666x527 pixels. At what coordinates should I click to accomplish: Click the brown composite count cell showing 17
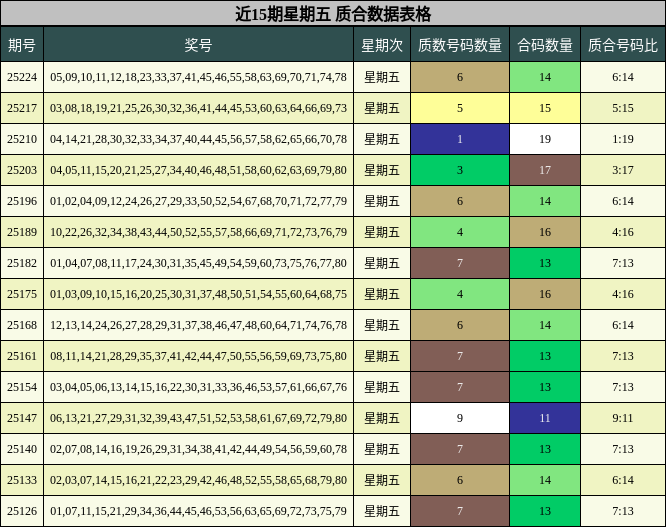(x=545, y=170)
